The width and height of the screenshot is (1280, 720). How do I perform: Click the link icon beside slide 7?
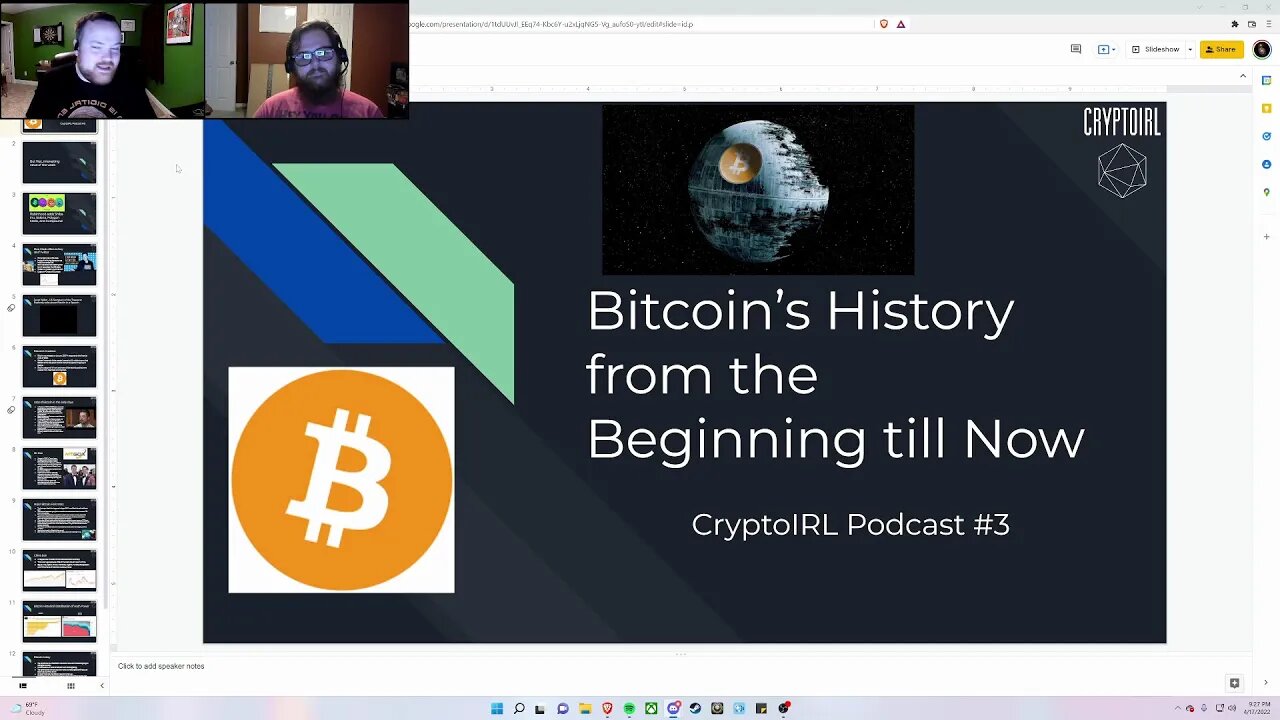11,410
